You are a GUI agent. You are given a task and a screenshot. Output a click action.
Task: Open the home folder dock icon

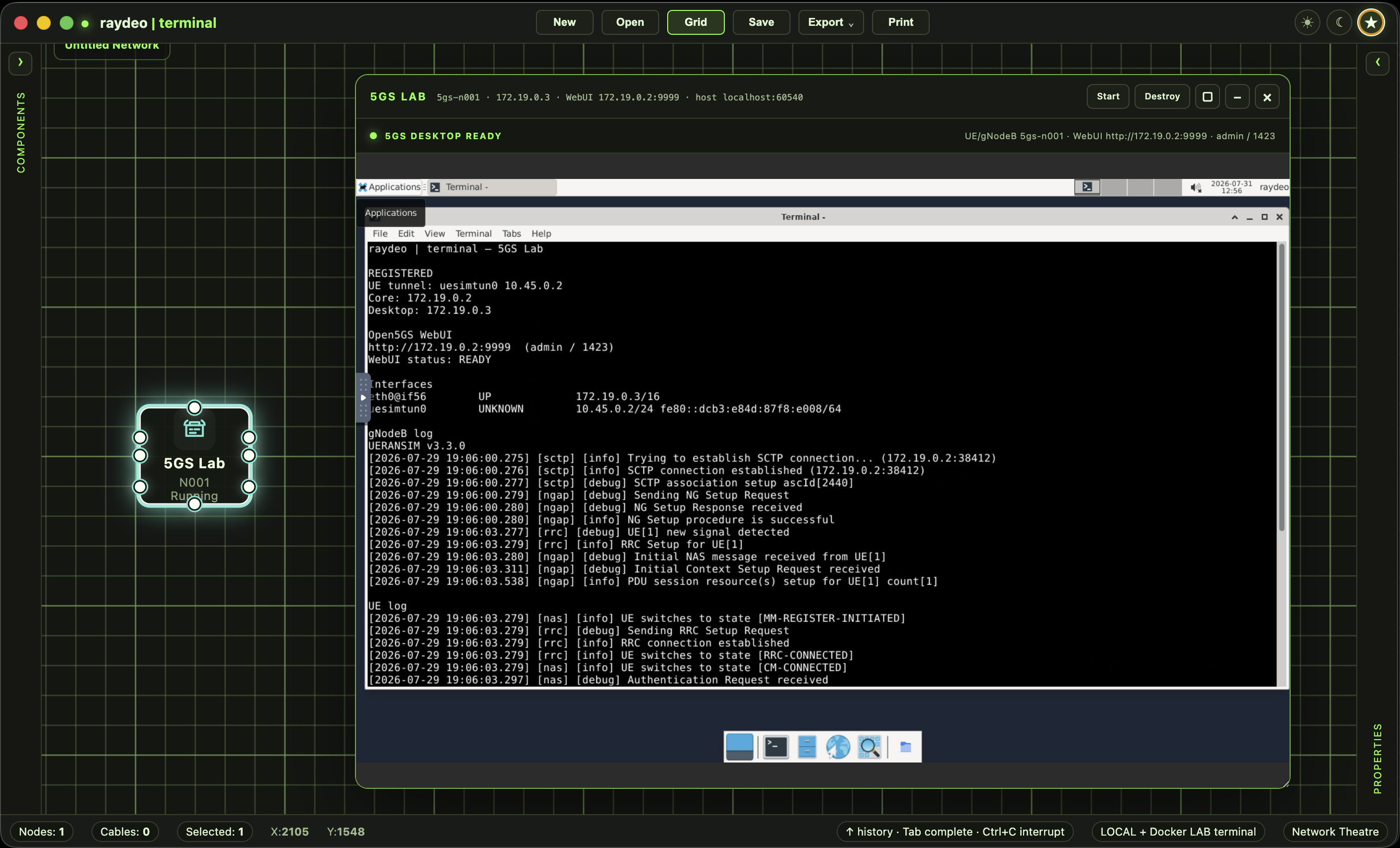906,746
